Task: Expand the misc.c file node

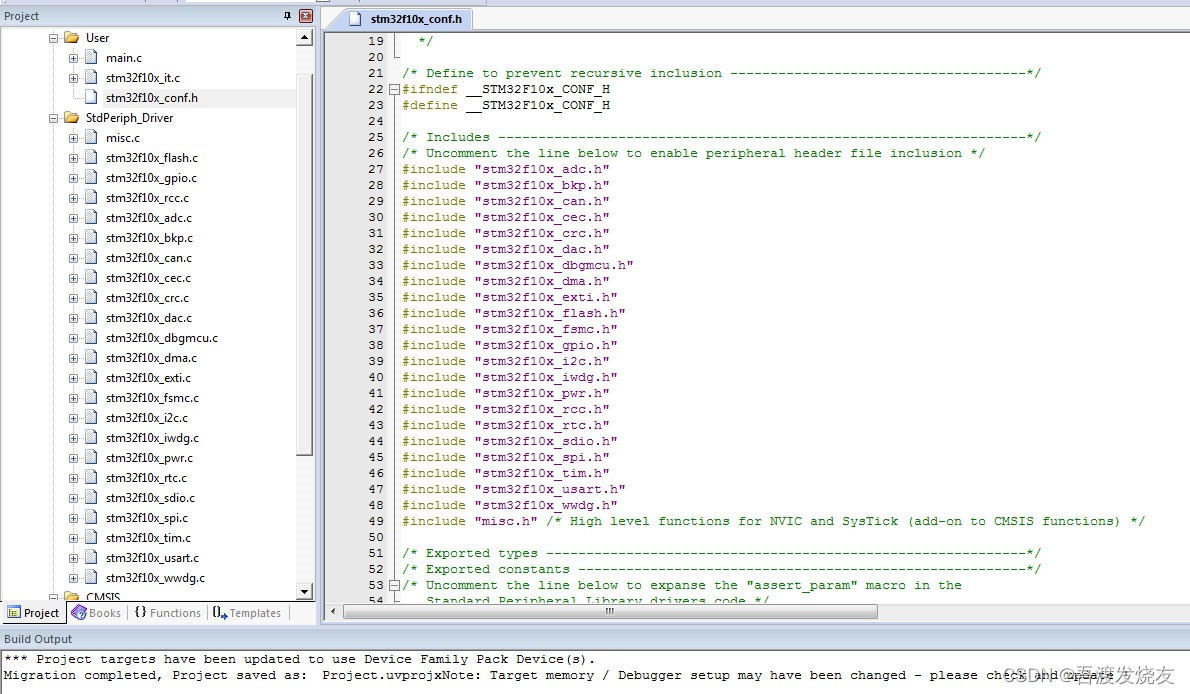Action: pos(73,138)
